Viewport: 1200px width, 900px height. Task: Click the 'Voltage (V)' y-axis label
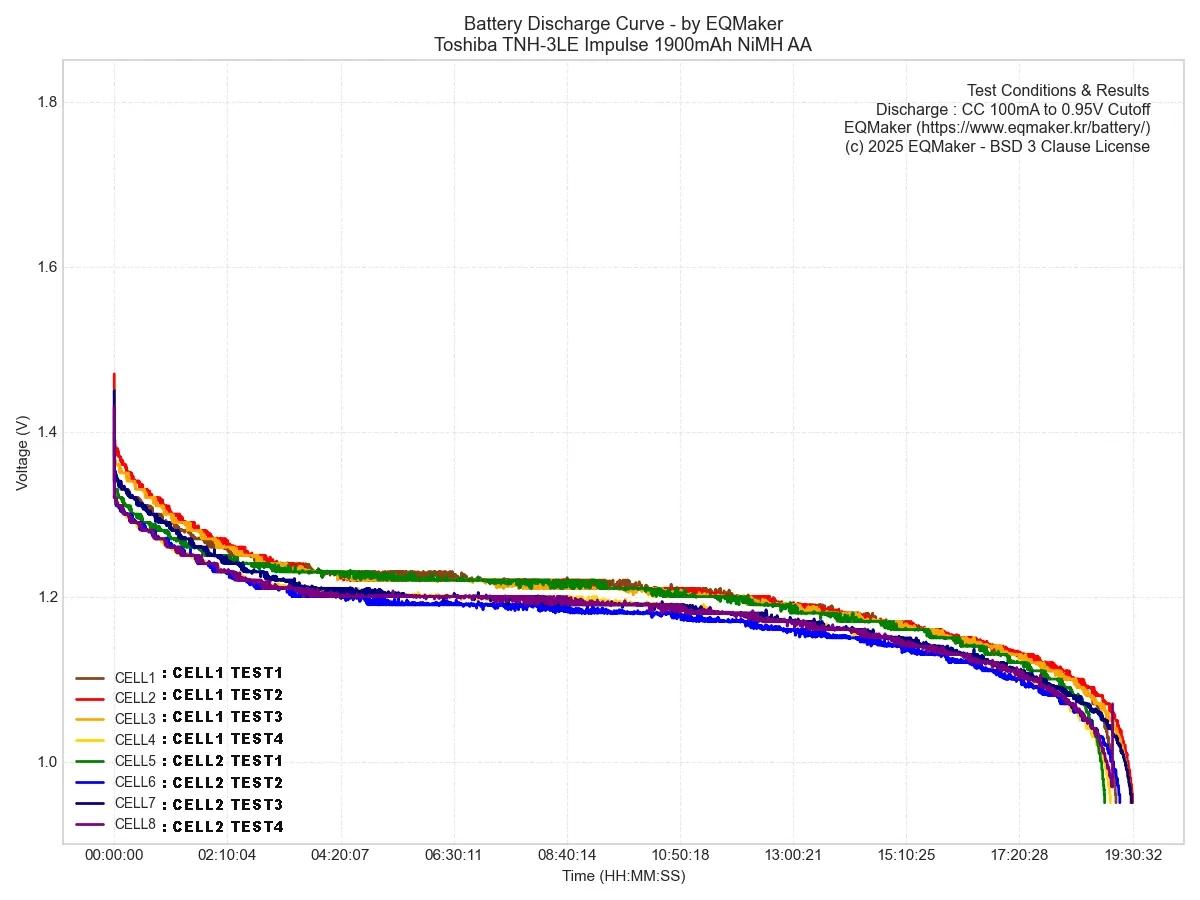click(x=23, y=453)
